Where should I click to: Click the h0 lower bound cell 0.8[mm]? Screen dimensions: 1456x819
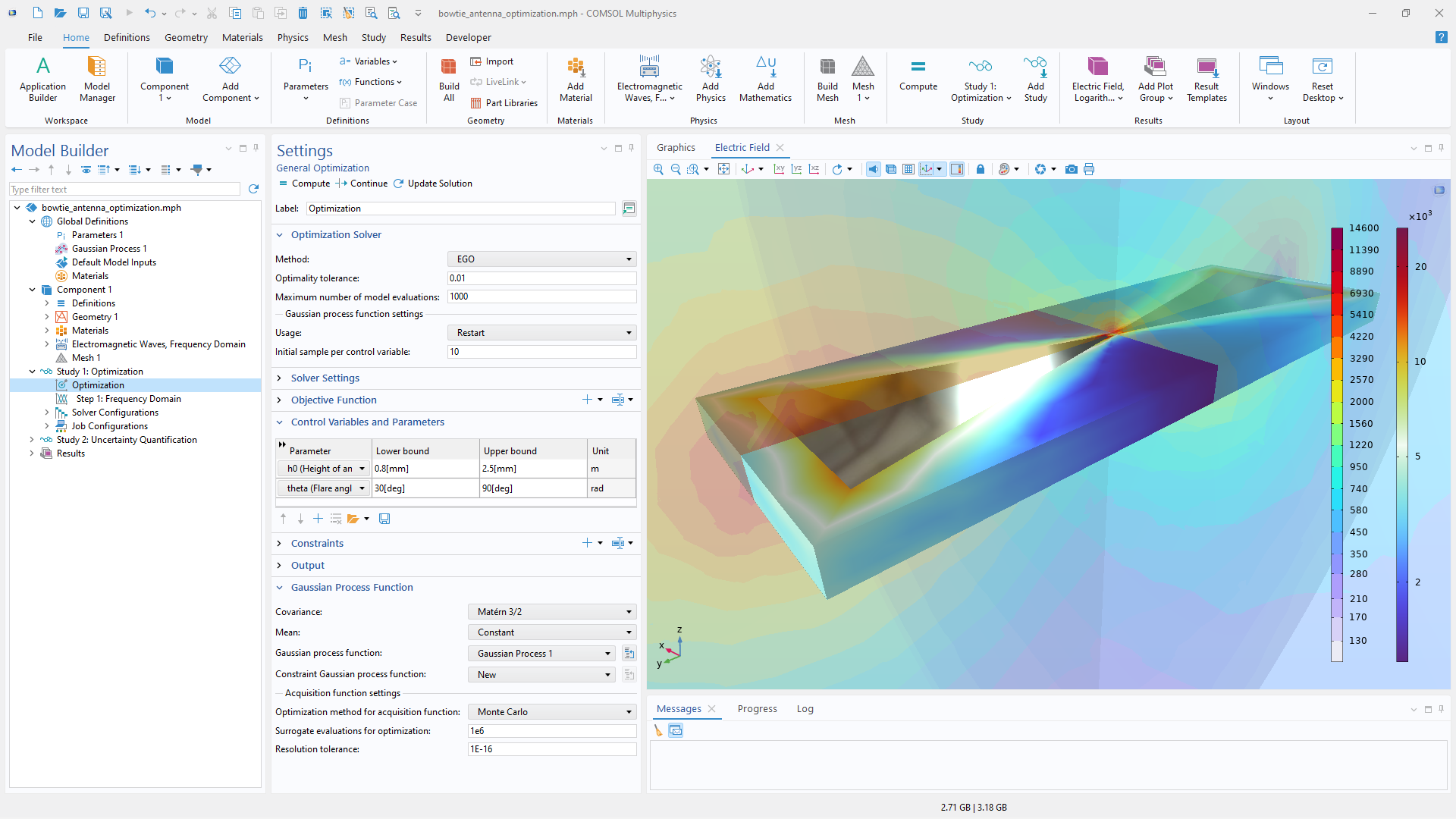pos(425,469)
